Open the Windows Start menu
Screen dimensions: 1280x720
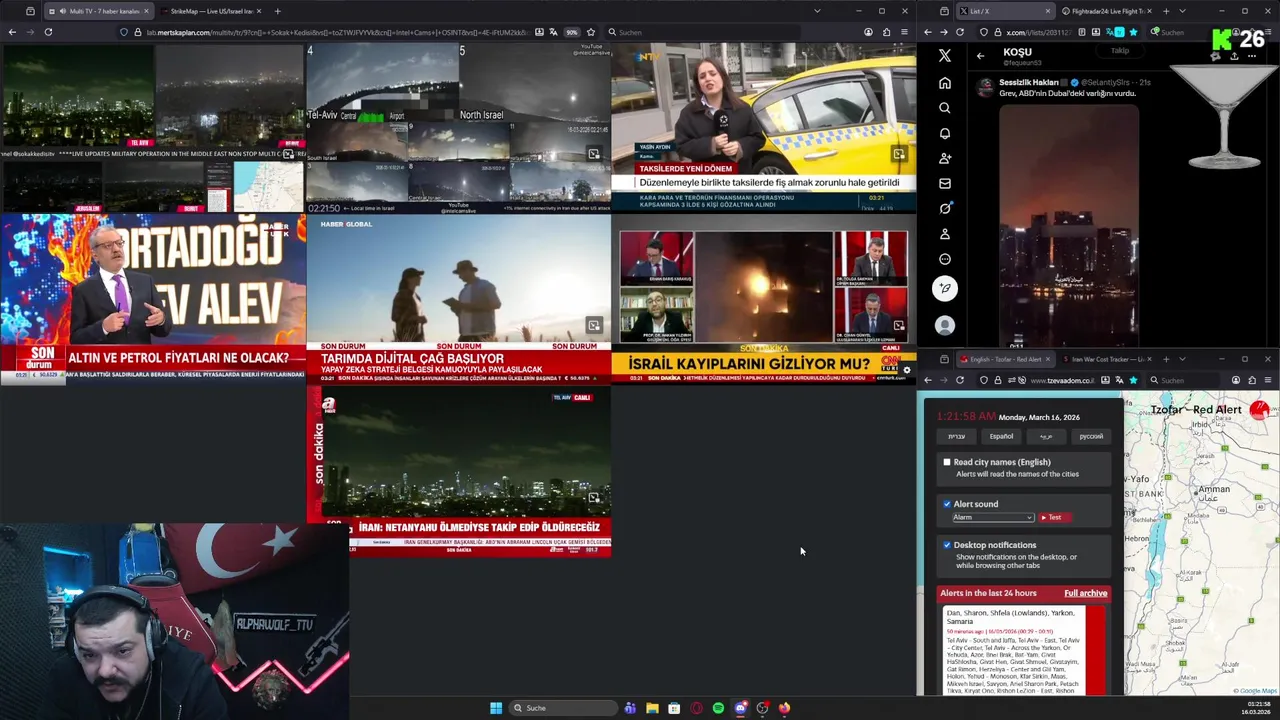click(x=496, y=708)
